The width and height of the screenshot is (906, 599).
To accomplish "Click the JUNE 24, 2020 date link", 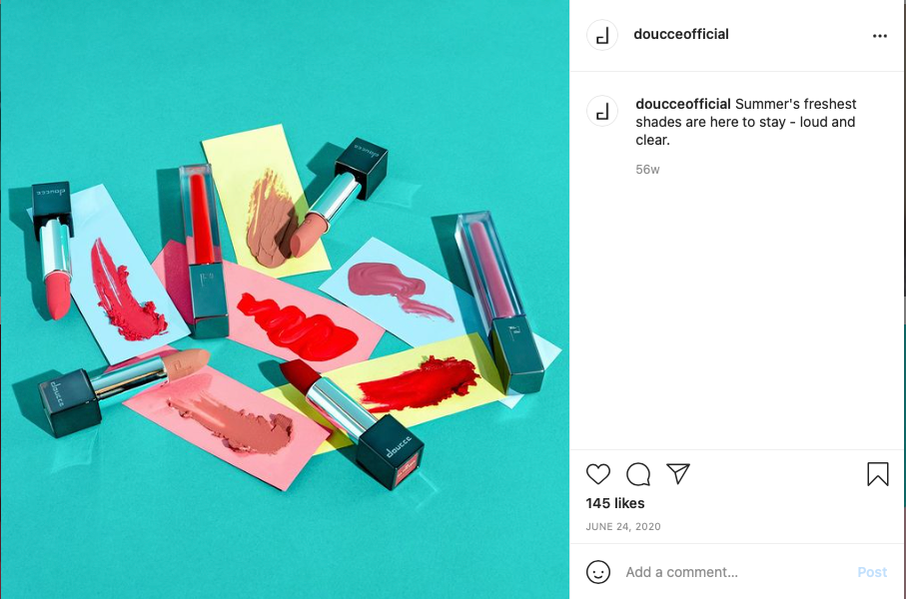I will (623, 526).
